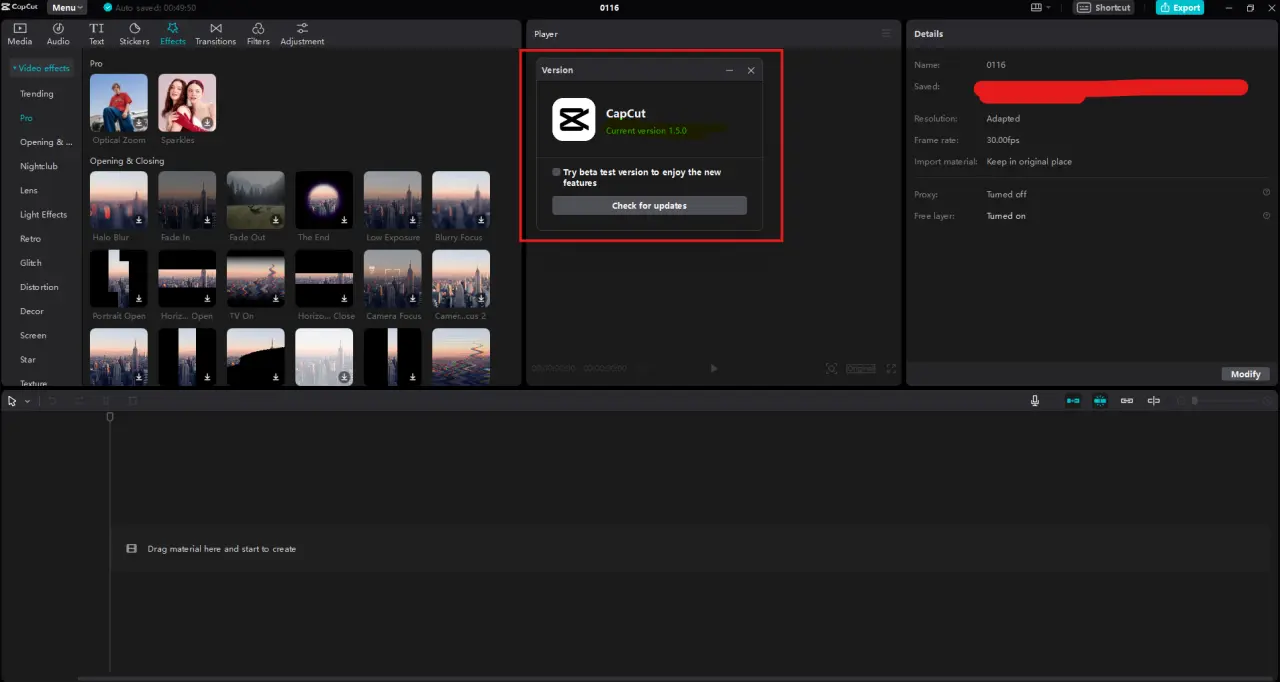Click the microphone record voiceover icon
Viewport: 1280px width, 682px height.
(x=1035, y=400)
